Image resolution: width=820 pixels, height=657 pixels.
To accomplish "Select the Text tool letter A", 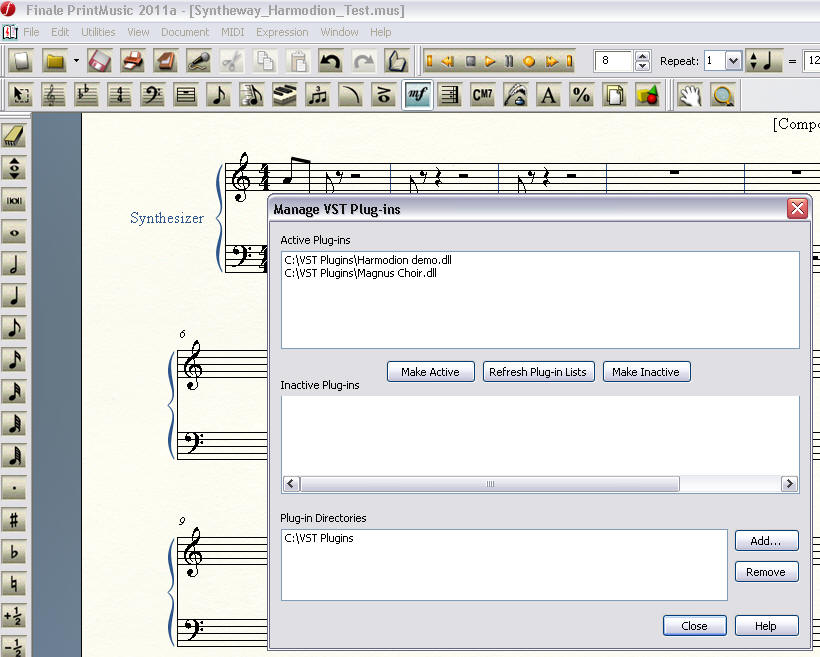I will click(x=549, y=95).
